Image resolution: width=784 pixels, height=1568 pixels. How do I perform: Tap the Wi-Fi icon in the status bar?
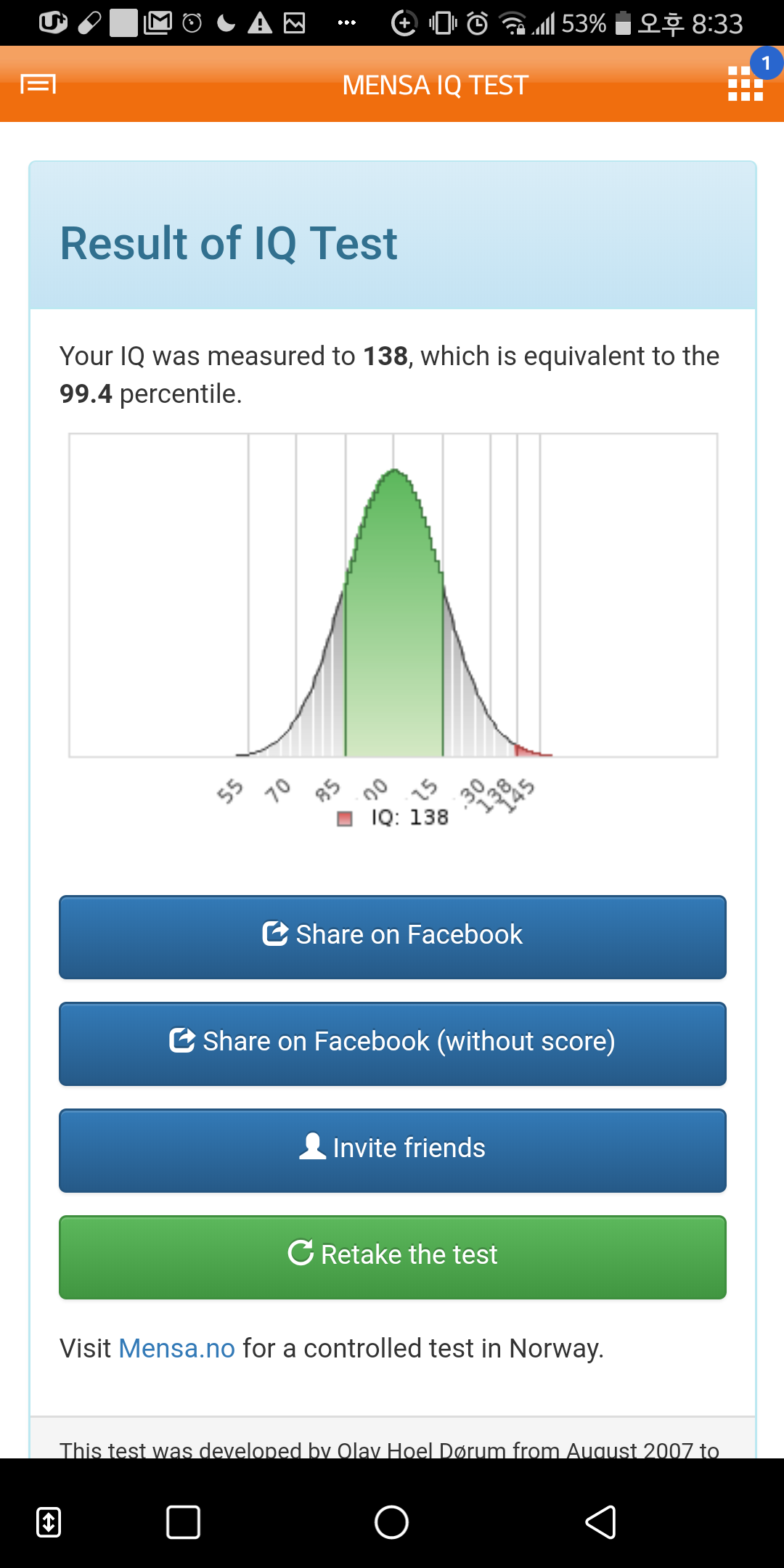click(x=513, y=24)
